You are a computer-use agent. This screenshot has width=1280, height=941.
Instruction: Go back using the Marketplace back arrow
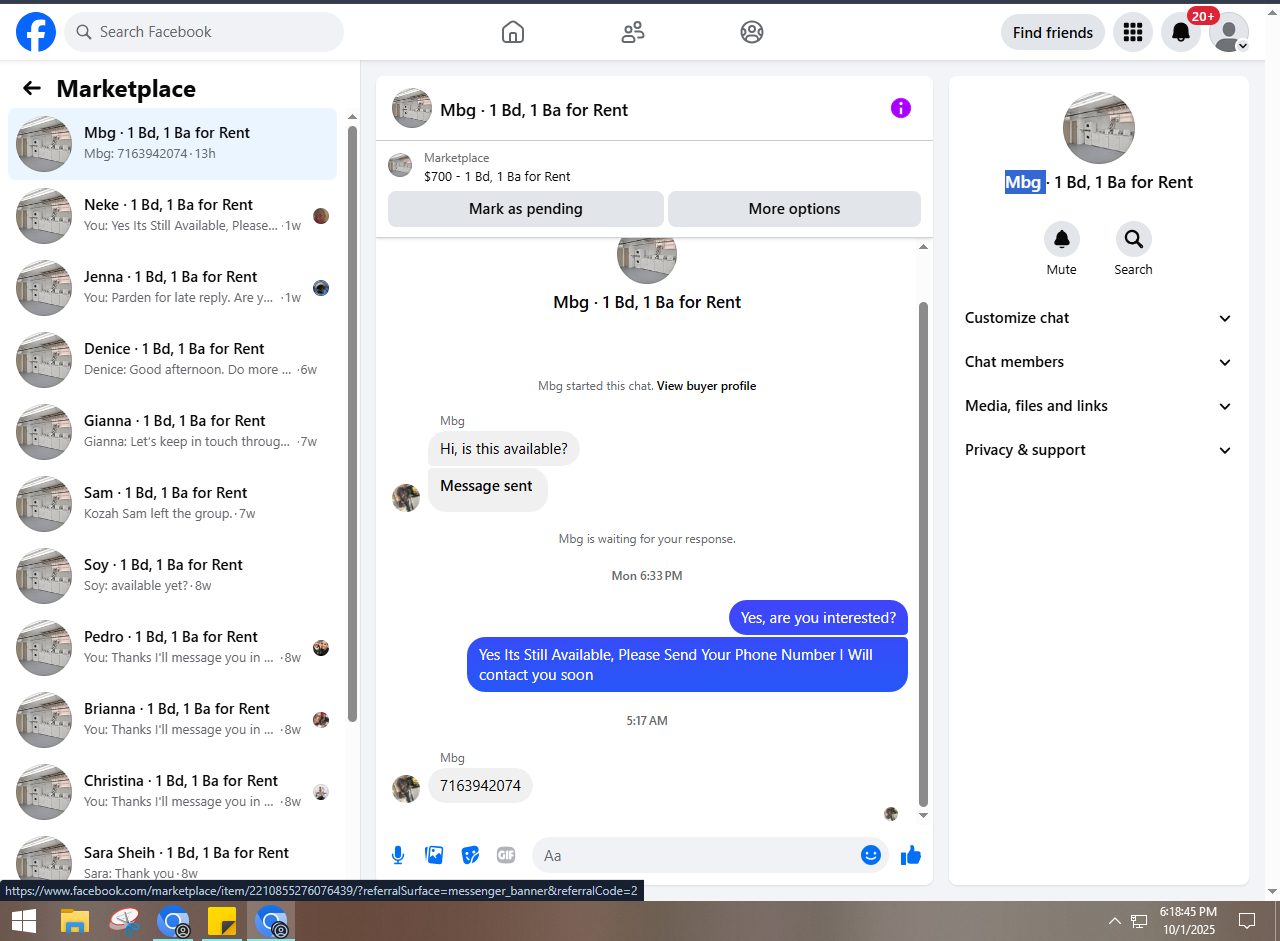coord(32,89)
